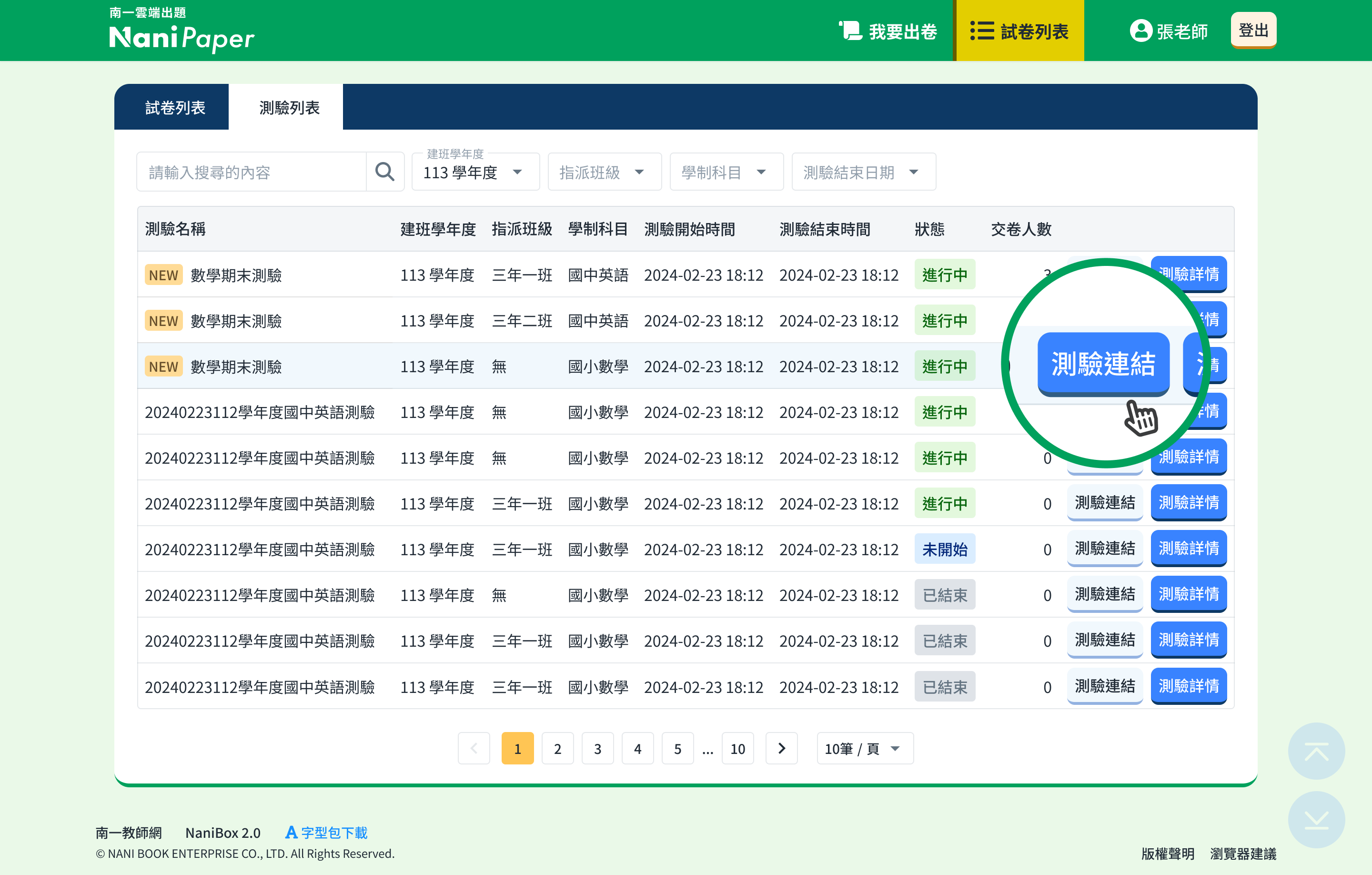
Task: Open the 版權聲明 link
Action: coord(1168,854)
